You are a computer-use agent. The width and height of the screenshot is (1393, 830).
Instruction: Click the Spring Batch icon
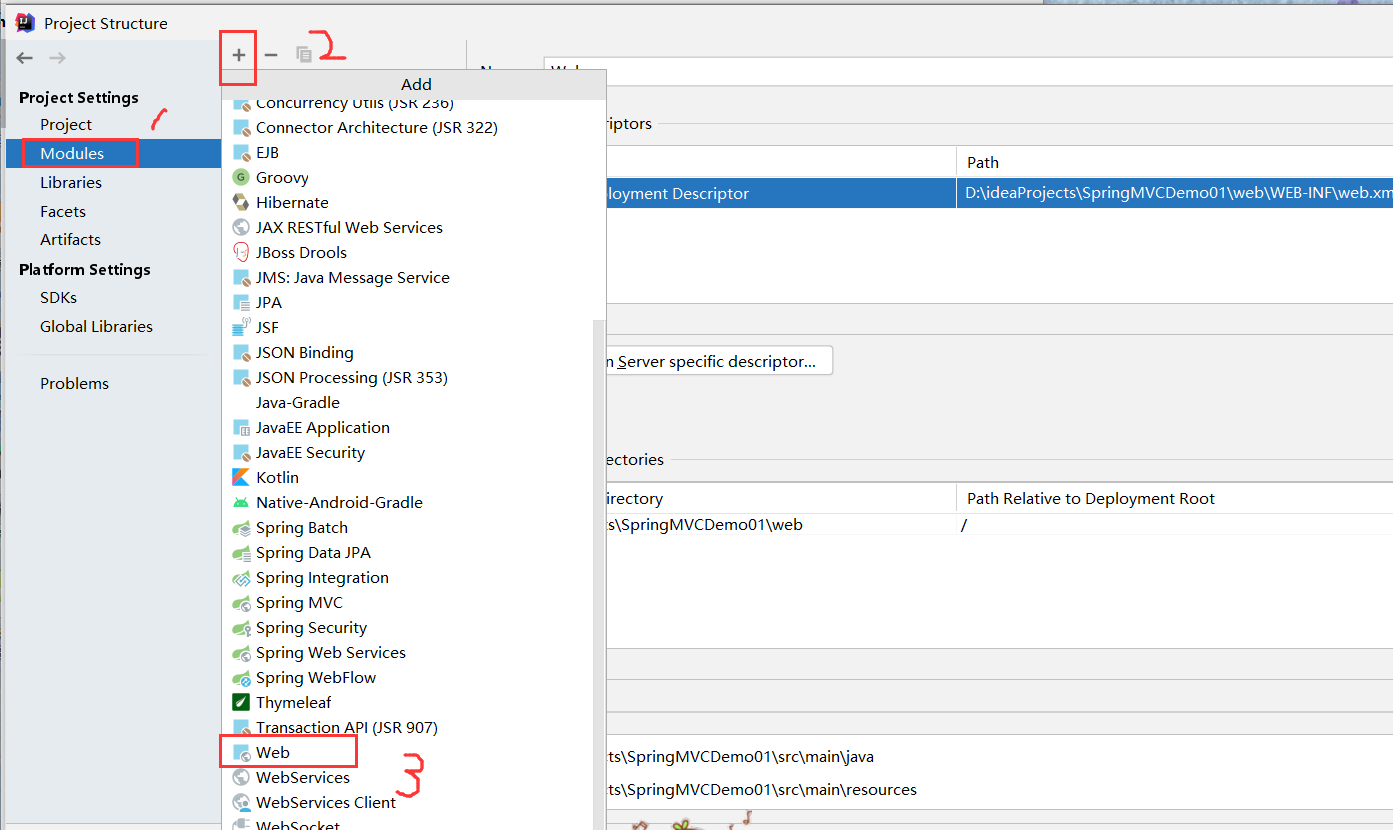[x=241, y=528]
